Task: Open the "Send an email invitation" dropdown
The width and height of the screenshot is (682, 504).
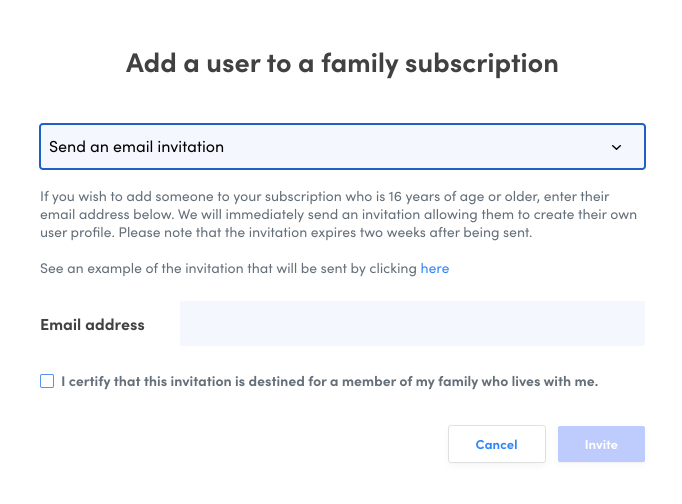Action: pos(342,147)
